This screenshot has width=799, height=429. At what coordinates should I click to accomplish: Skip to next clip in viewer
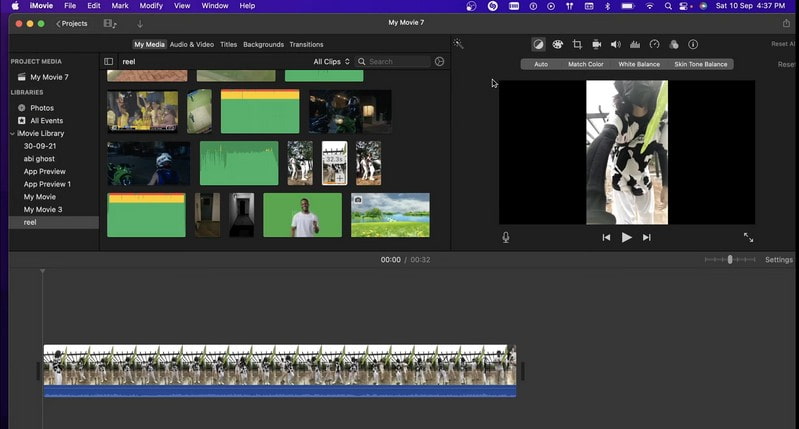(x=647, y=237)
